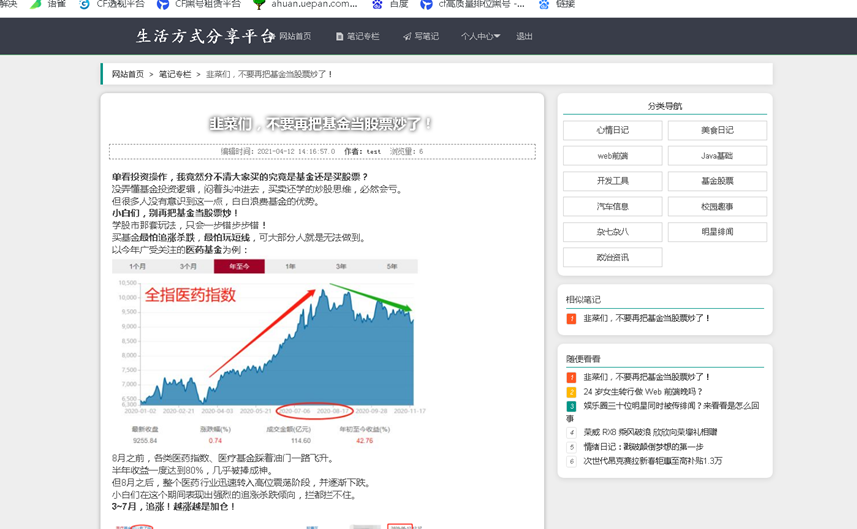The height and width of the screenshot is (529, 857).
Task: Click 退出 to log out
Action: tap(524, 36)
